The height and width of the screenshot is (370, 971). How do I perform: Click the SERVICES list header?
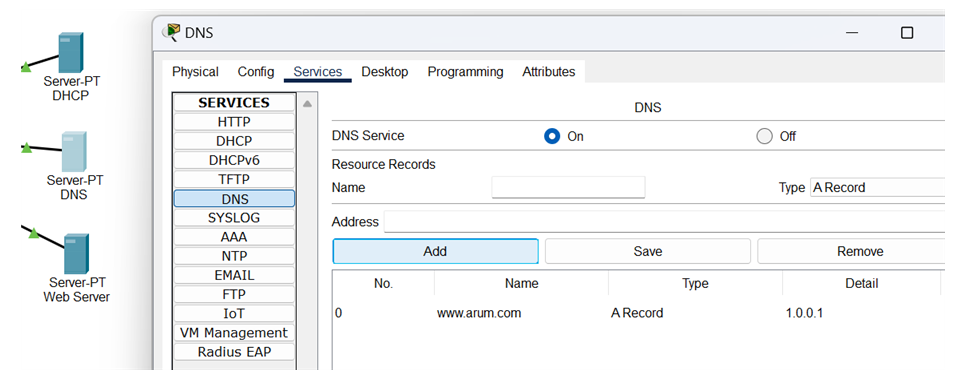[234, 102]
